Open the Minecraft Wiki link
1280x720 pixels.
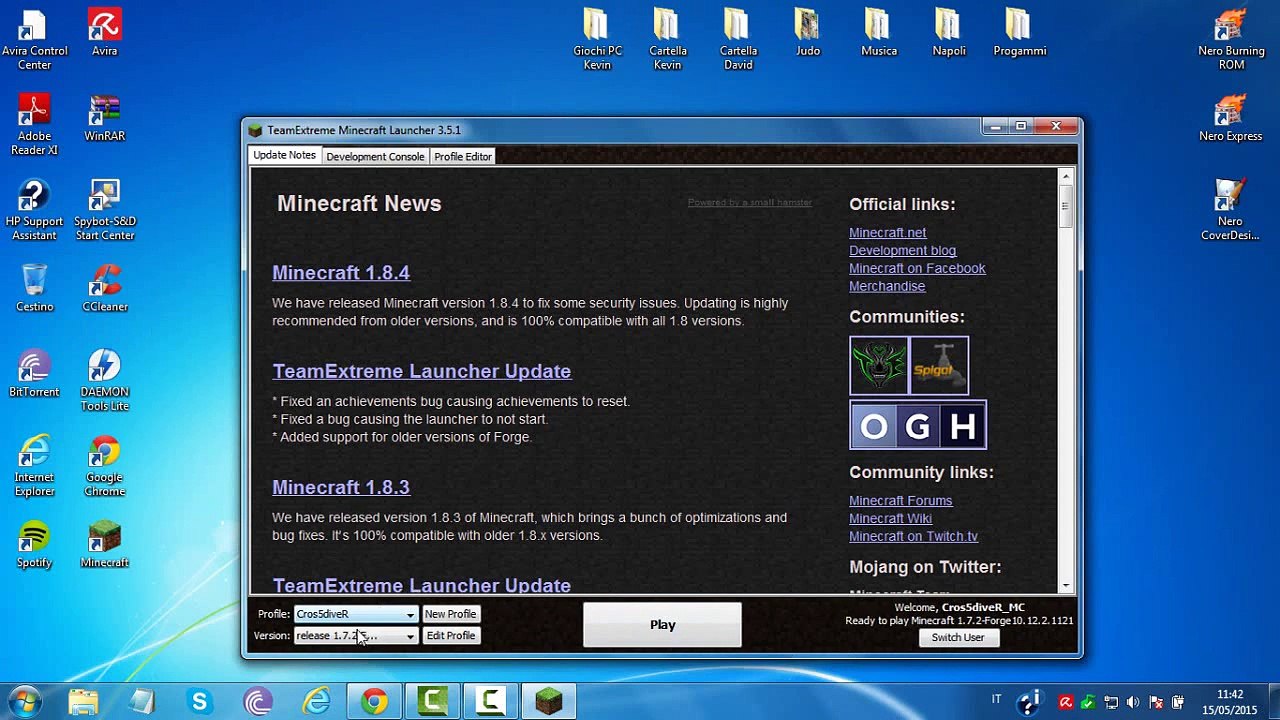pyautogui.click(x=890, y=519)
